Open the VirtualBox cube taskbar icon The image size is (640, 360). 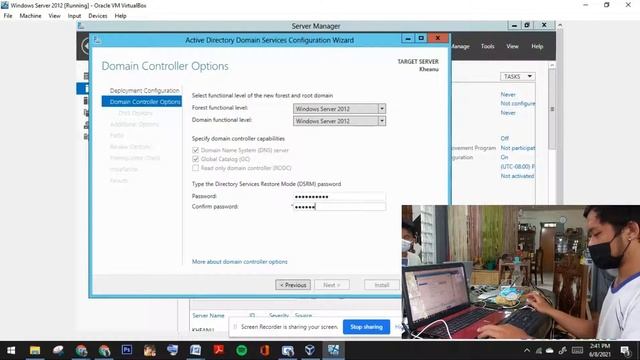(x=310, y=350)
